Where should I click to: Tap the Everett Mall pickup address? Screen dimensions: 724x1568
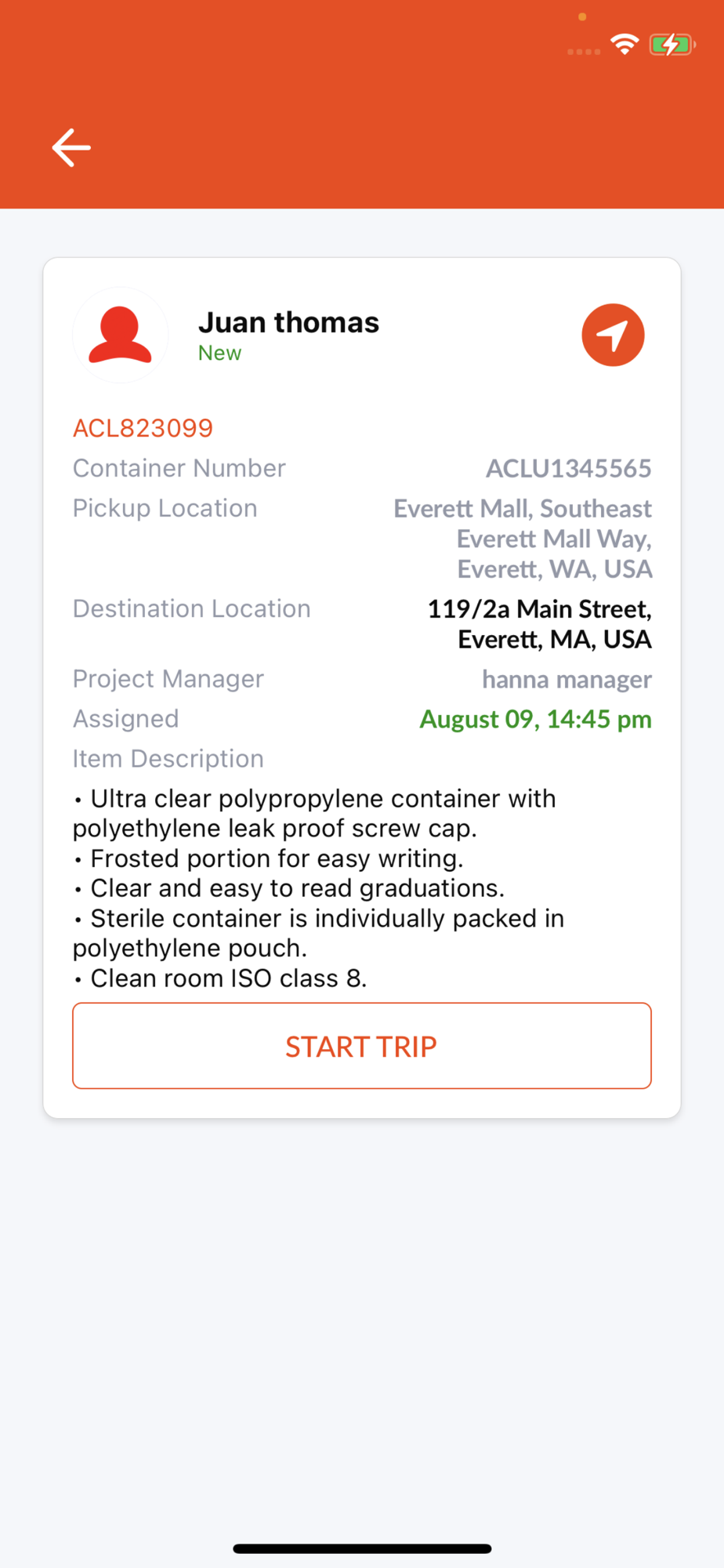click(x=523, y=539)
